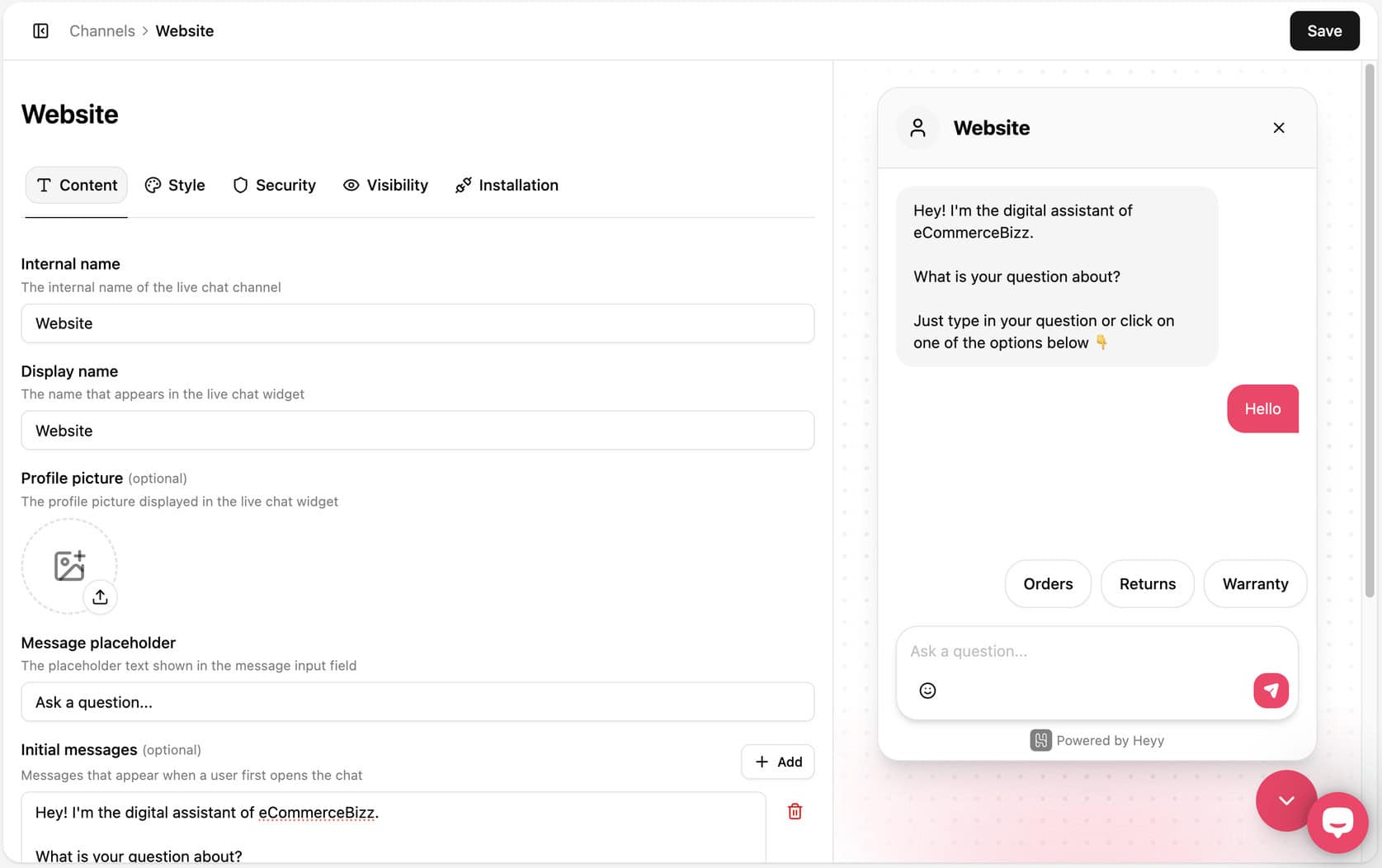
Task: Click the upload profile picture icon
Action: pyautogui.click(x=100, y=597)
